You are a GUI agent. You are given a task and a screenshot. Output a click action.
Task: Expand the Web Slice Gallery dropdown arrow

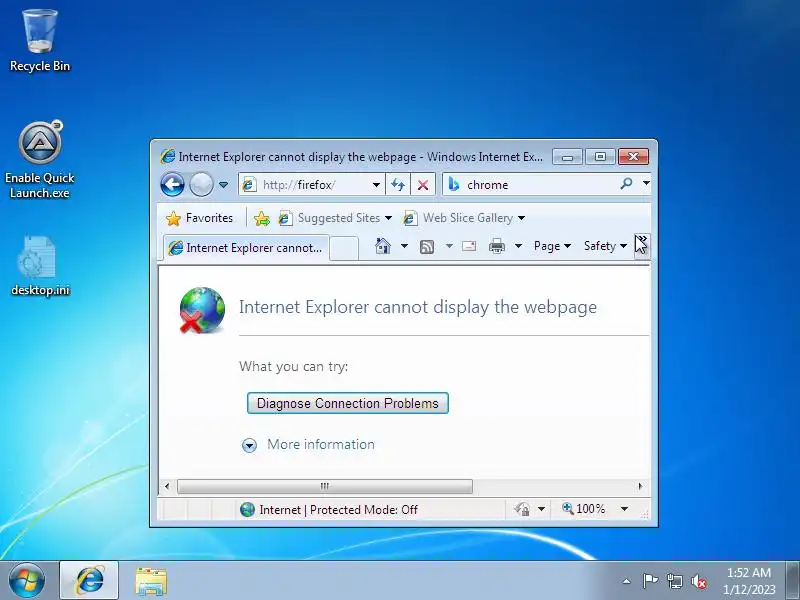pyautogui.click(x=521, y=218)
